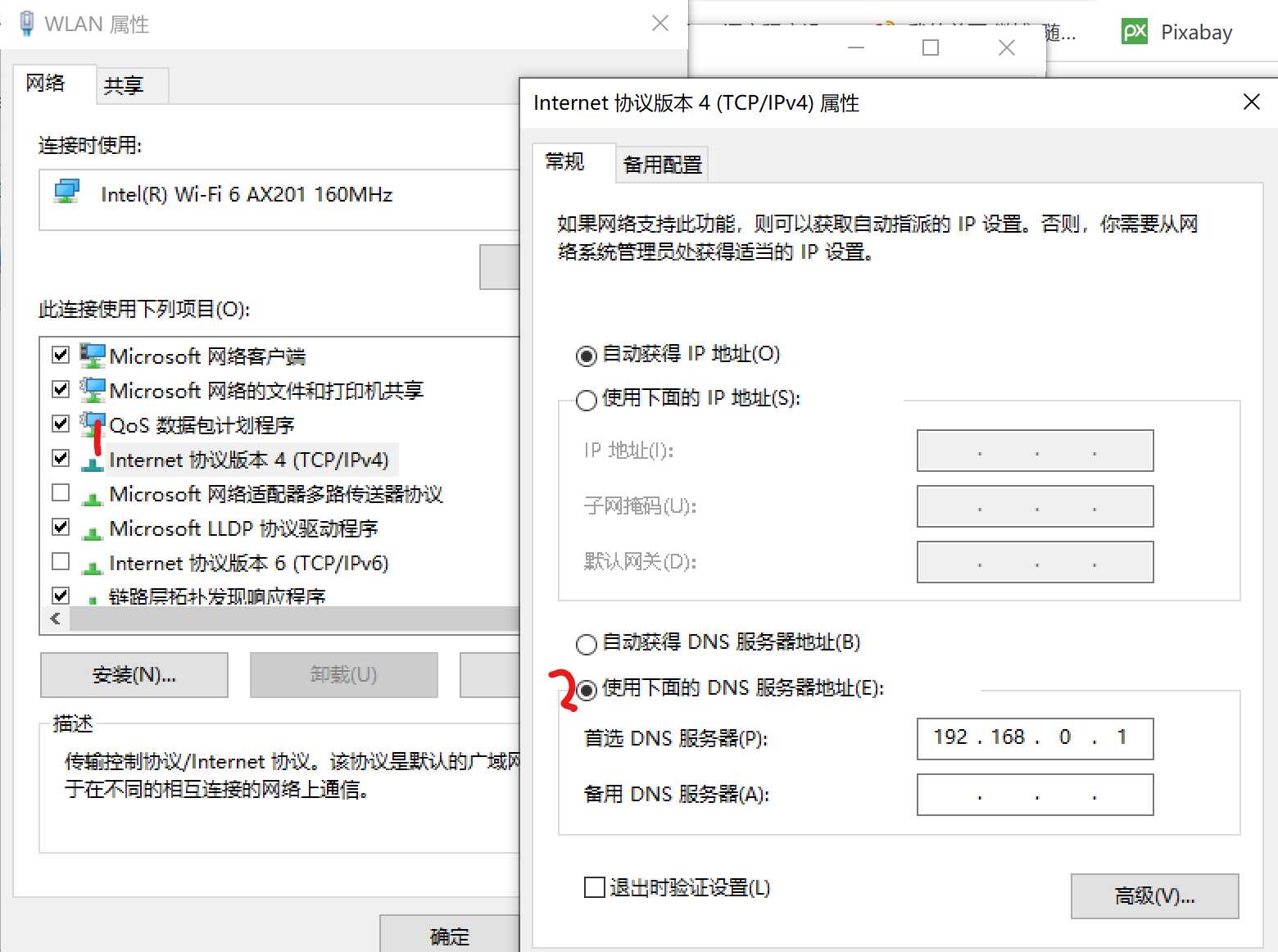Click the 备用 DNS 服务器 address field

[x=1036, y=795]
